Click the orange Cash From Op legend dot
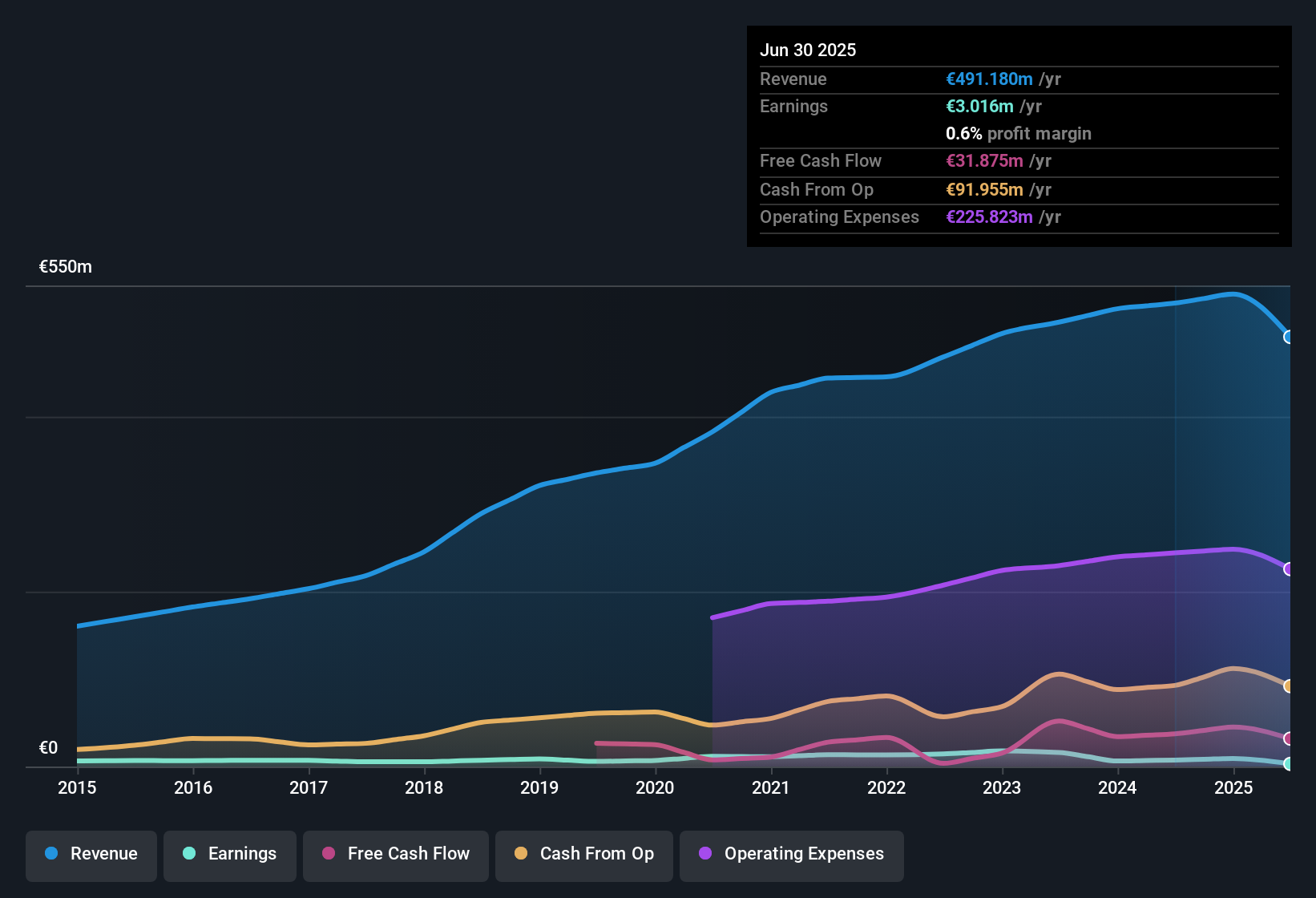 pos(521,854)
